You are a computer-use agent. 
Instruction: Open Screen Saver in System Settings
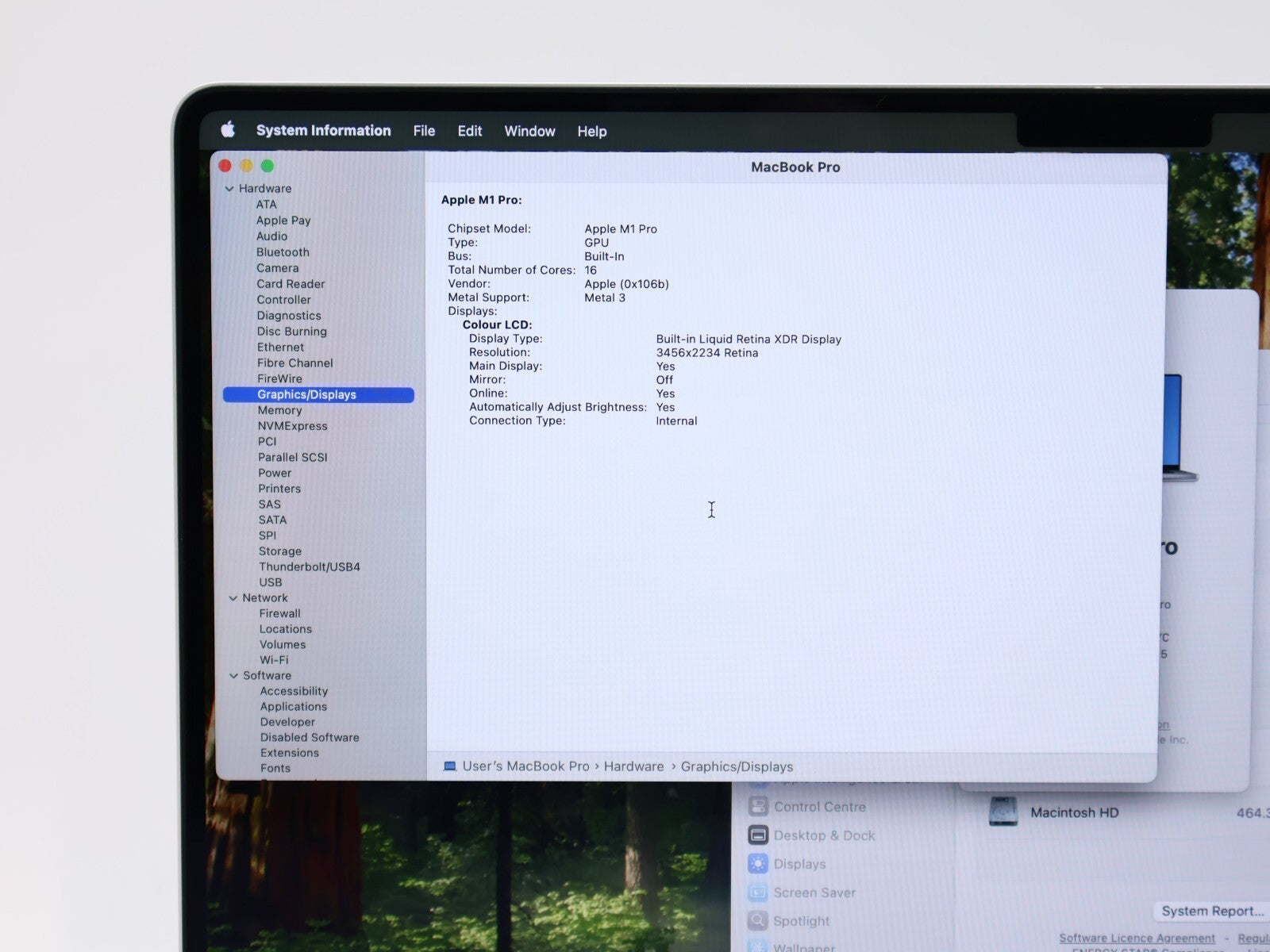point(814,892)
